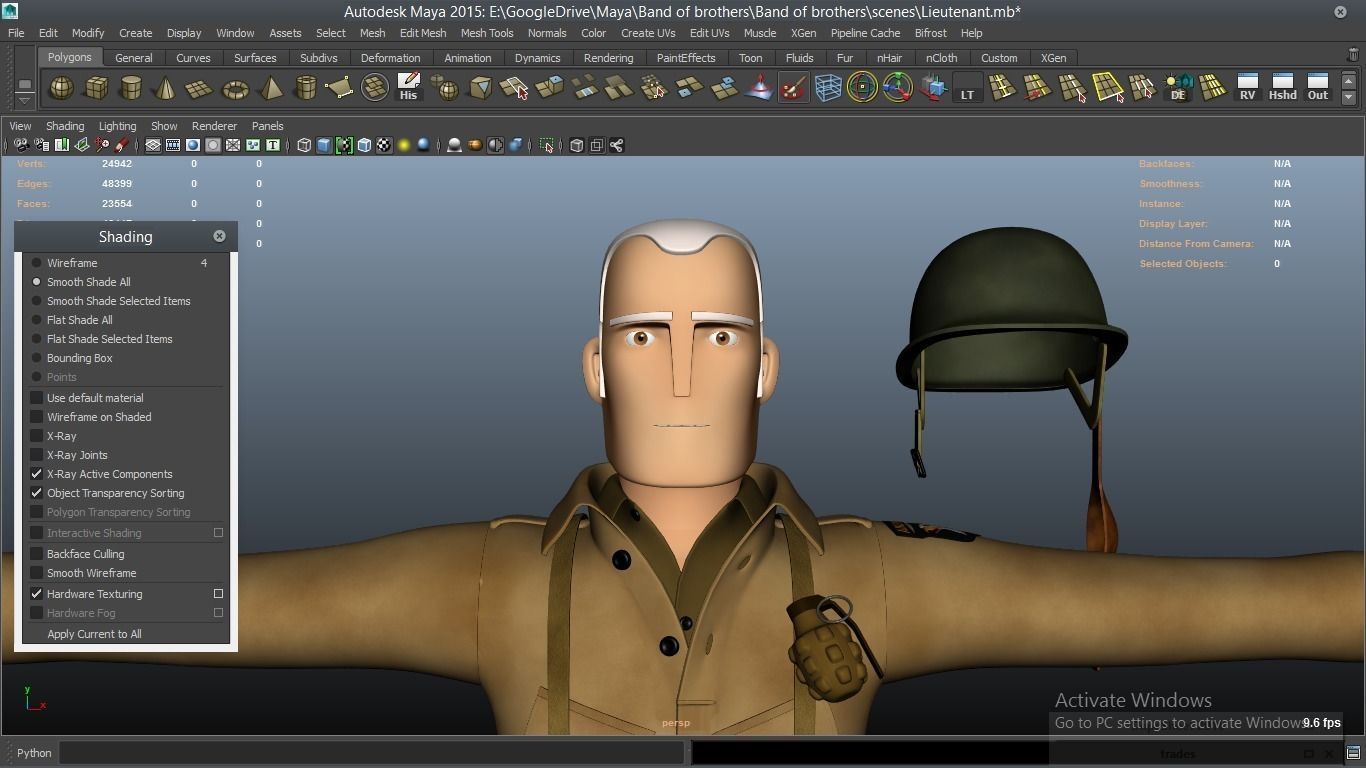Step the shelf row down with the arrow
This screenshot has height=768, width=1366.
coord(1348,97)
